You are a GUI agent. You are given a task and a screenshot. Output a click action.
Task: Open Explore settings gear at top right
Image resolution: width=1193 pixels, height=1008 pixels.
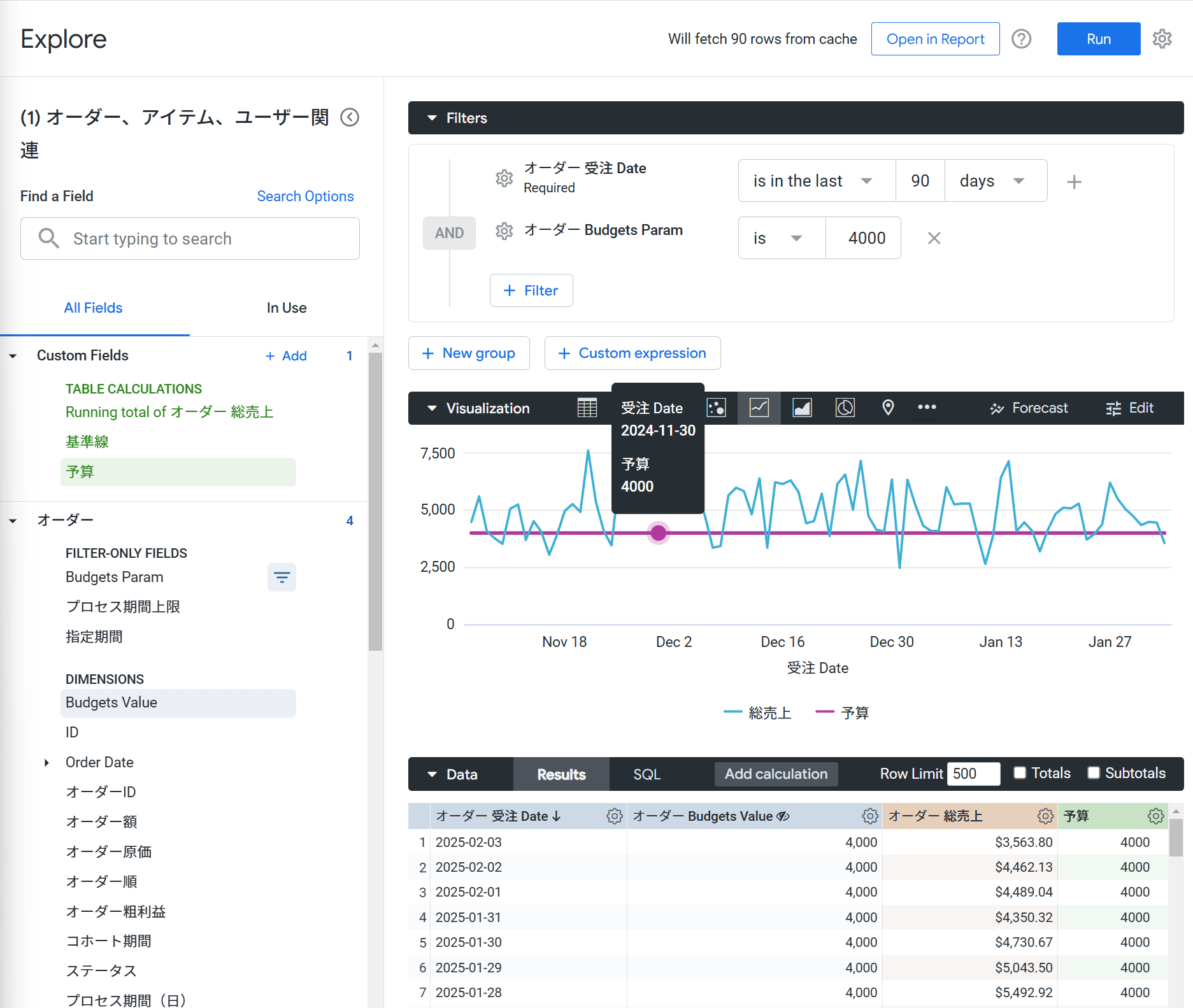(x=1162, y=39)
